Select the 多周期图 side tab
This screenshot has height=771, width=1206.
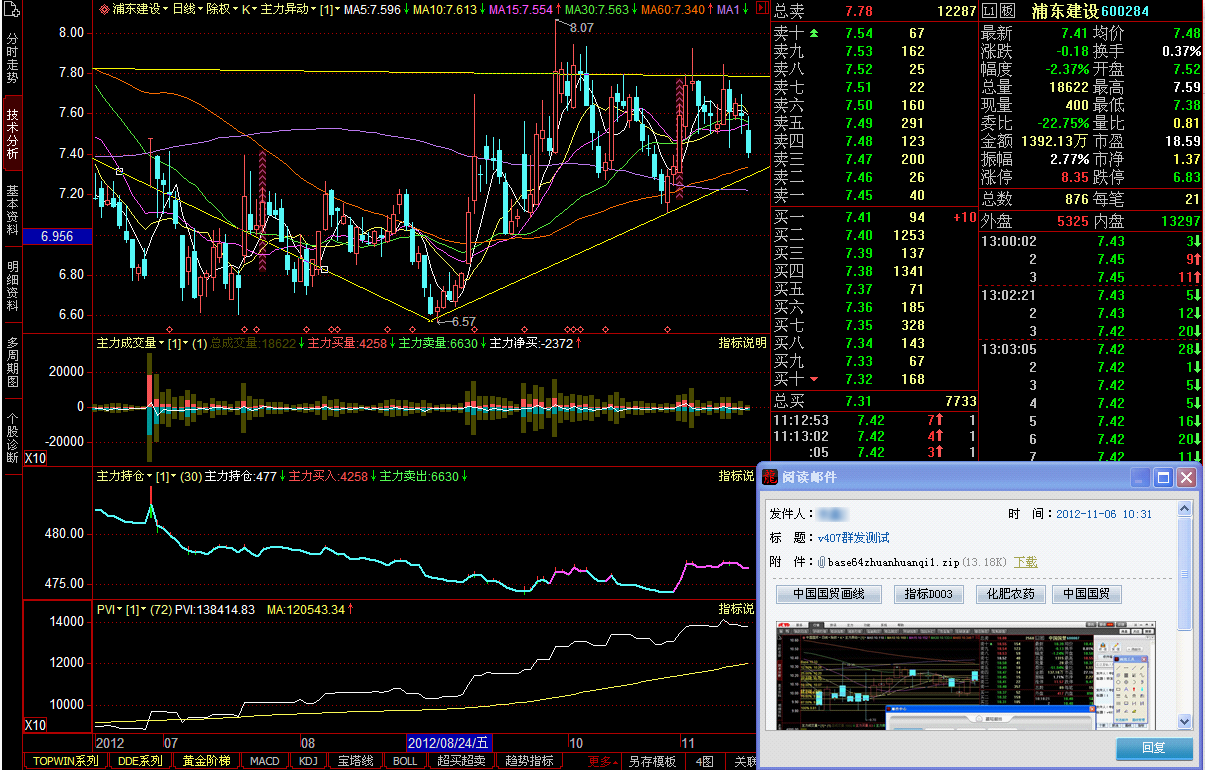[12, 363]
